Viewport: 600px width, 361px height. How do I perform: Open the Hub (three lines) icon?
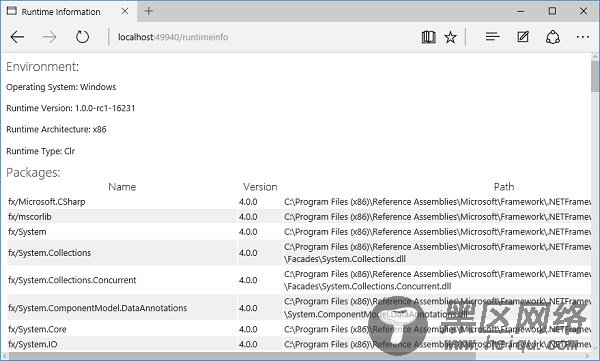(x=492, y=37)
